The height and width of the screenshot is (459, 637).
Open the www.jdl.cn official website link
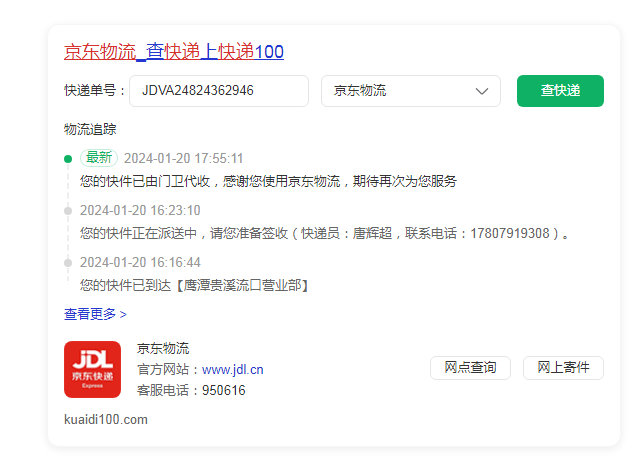(233, 369)
